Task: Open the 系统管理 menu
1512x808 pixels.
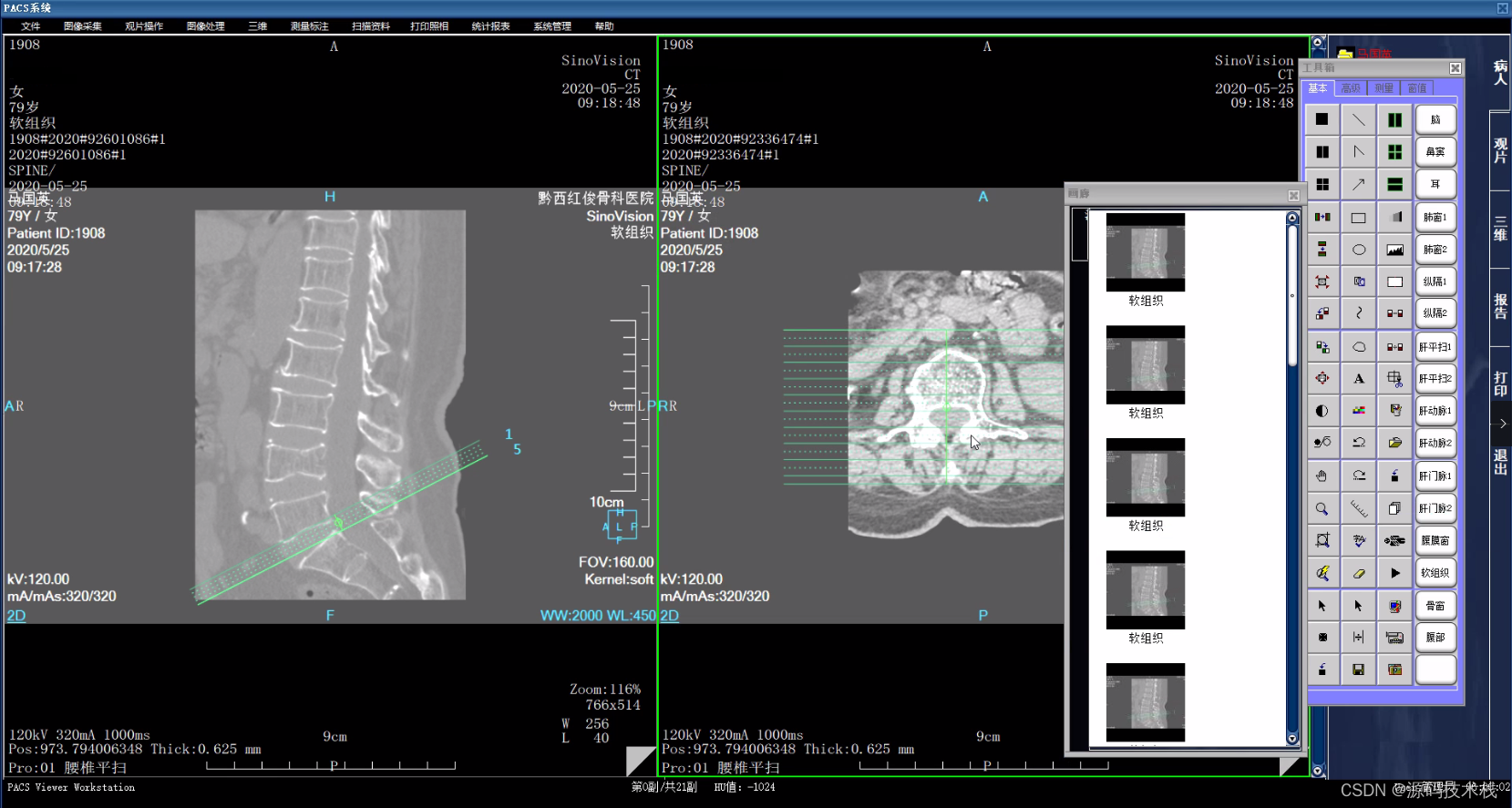Action: pos(552,26)
